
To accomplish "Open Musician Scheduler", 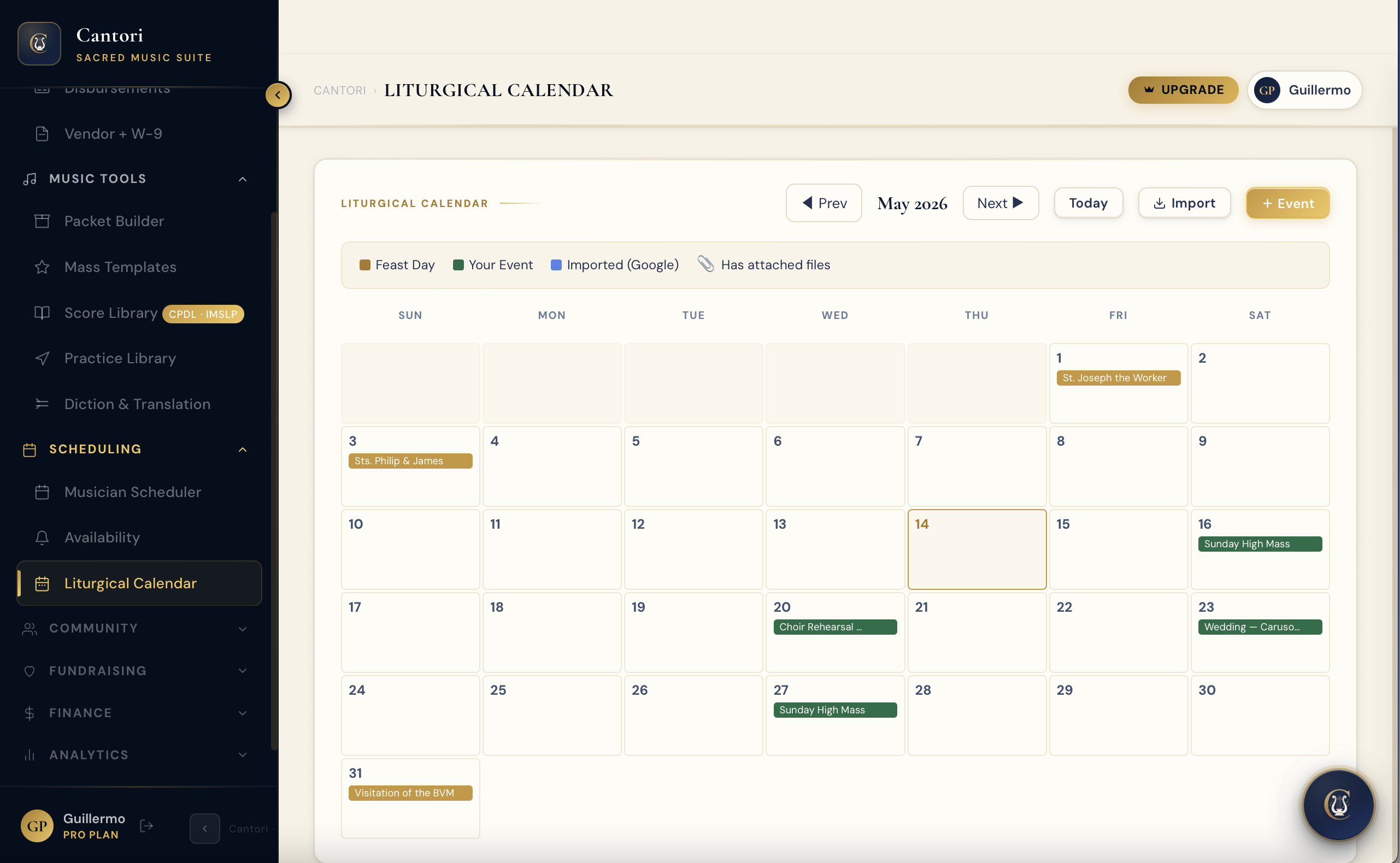I will [x=139, y=492].
